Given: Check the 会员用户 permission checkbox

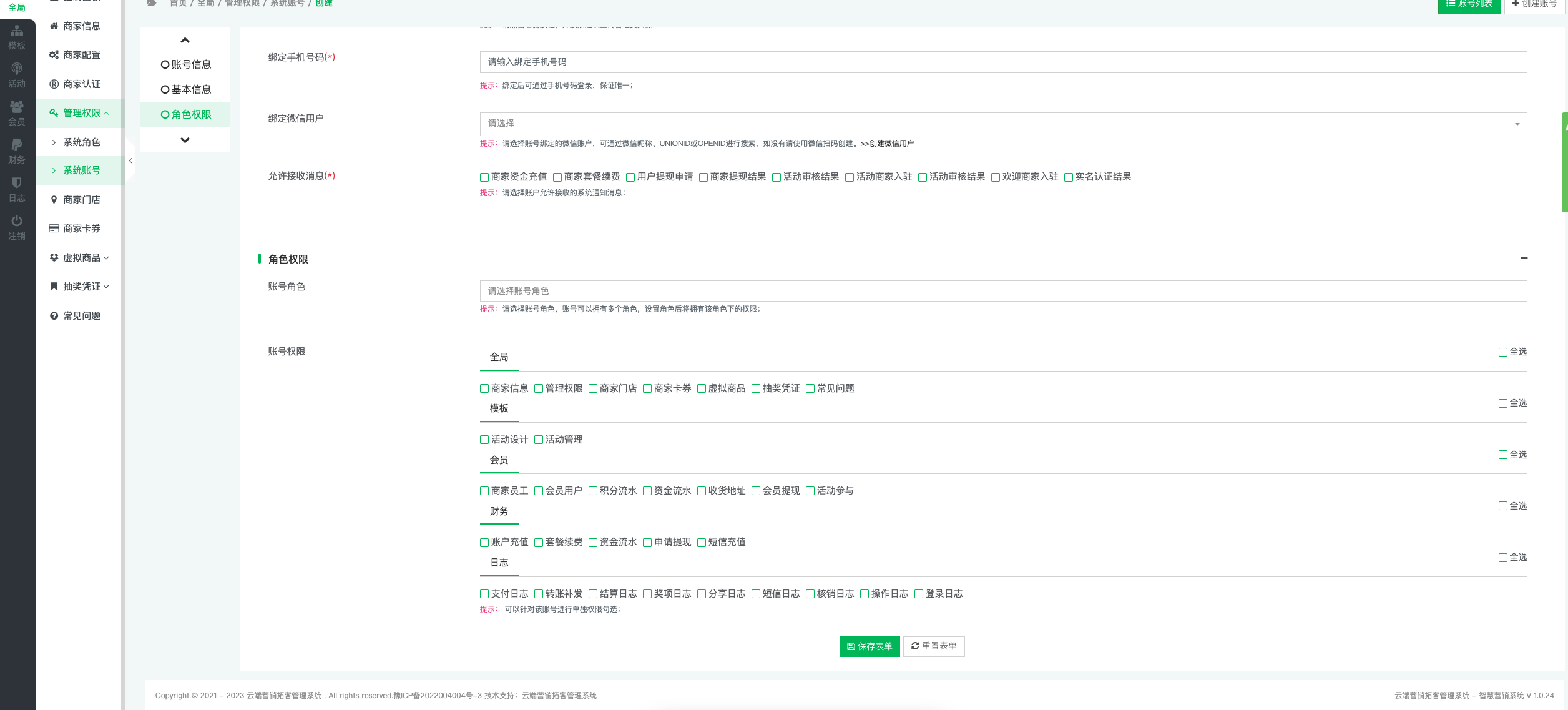Looking at the screenshot, I should pos(539,491).
